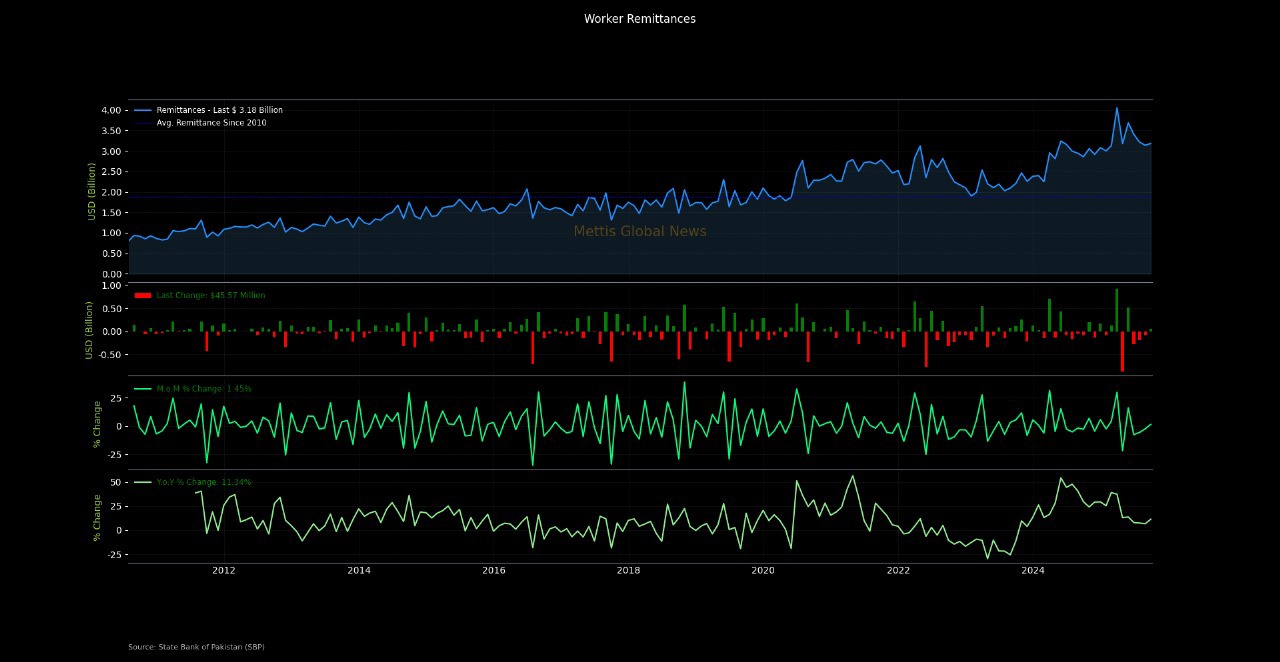Image resolution: width=1280 pixels, height=662 pixels.
Task: Select the 2012 tick on the x-axis
Action: tap(223, 571)
